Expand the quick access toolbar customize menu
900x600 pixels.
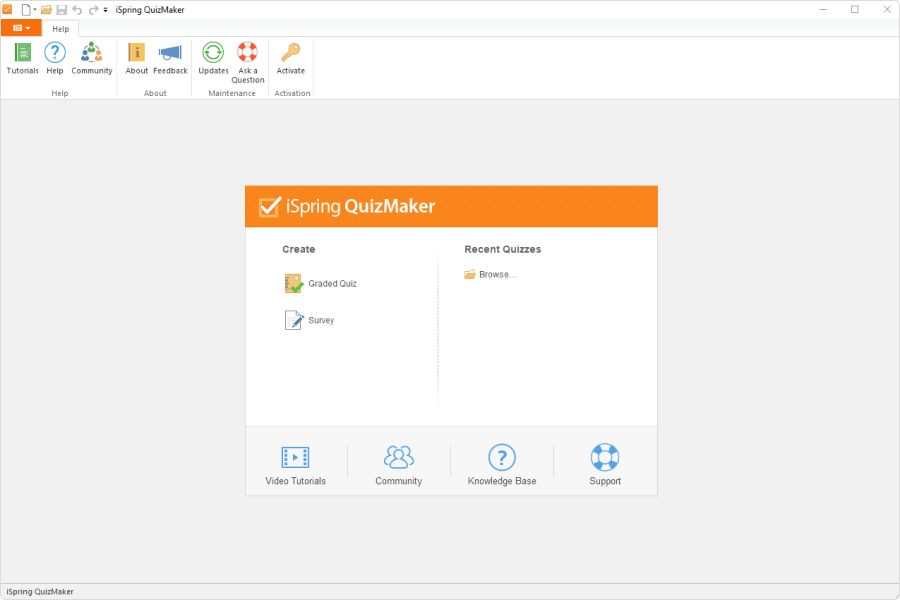click(x=105, y=9)
